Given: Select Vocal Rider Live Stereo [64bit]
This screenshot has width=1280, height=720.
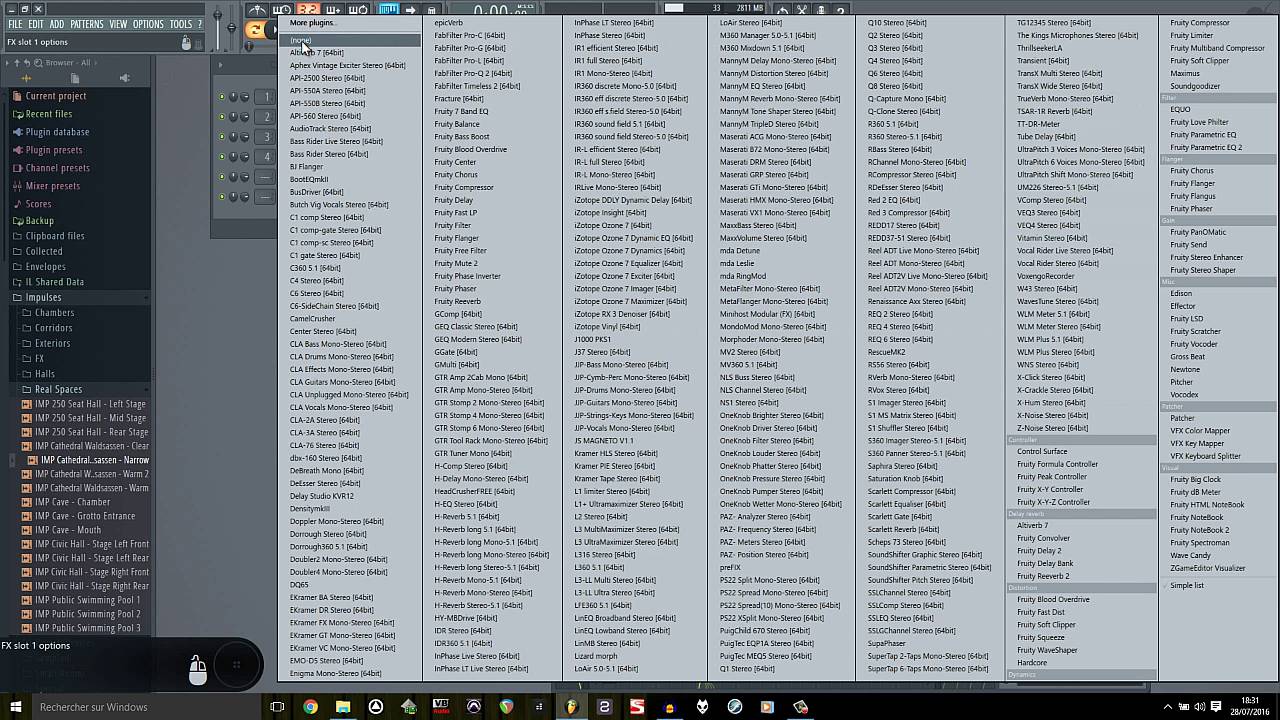Looking at the screenshot, I should click(1064, 250).
